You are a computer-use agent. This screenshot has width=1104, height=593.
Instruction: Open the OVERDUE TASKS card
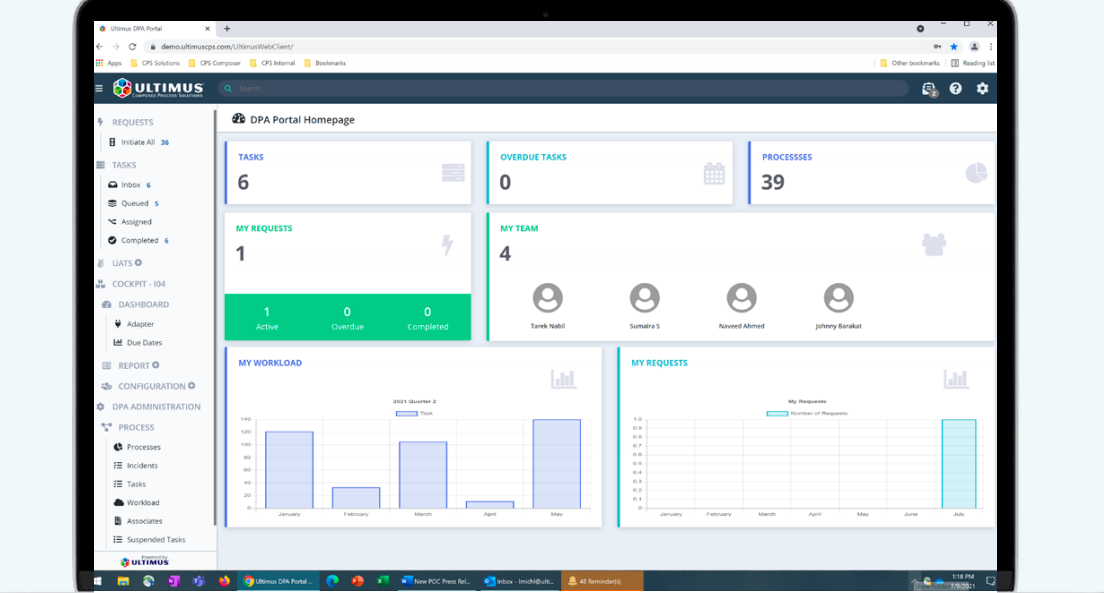click(x=610, y=173)
